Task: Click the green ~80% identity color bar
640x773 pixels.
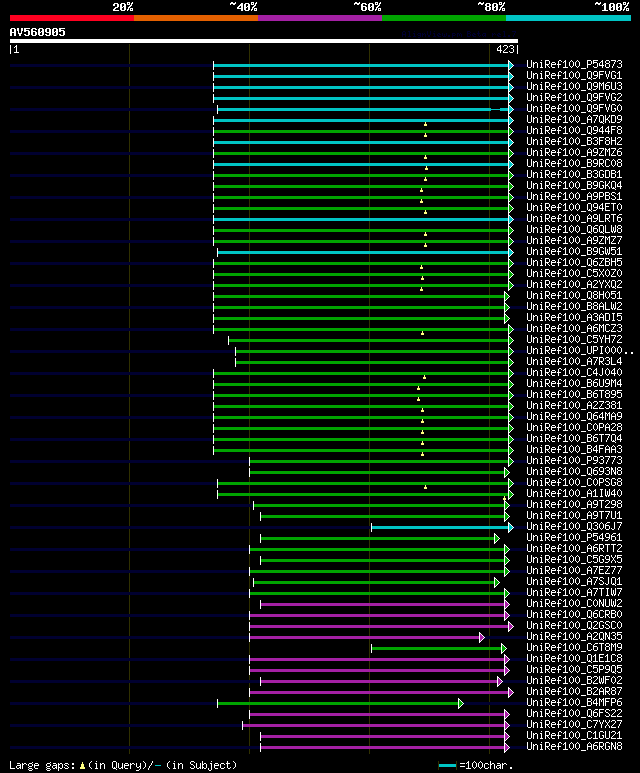Action: [x=444, y=18]
